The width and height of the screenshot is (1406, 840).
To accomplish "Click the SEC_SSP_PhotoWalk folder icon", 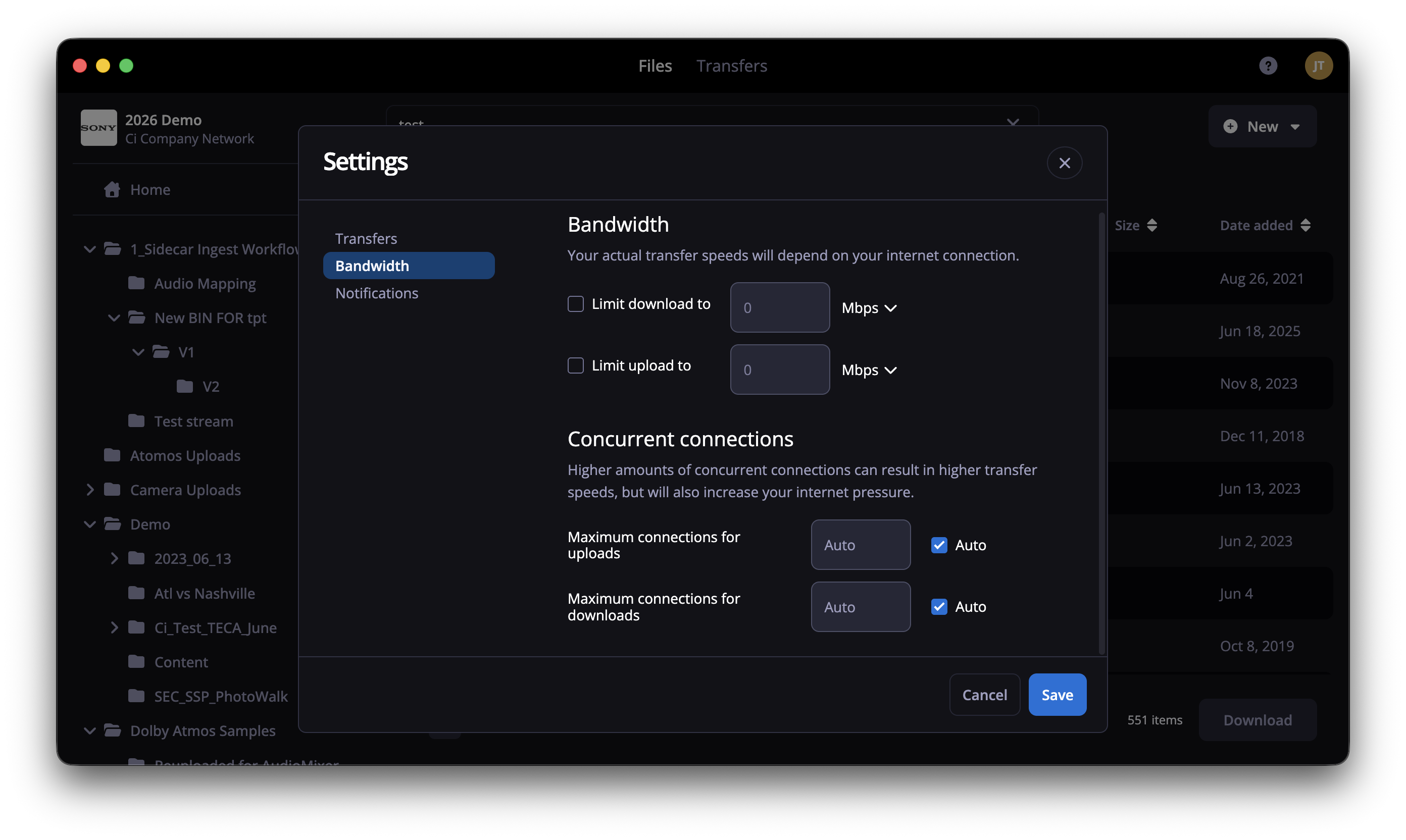I will 136,696.
